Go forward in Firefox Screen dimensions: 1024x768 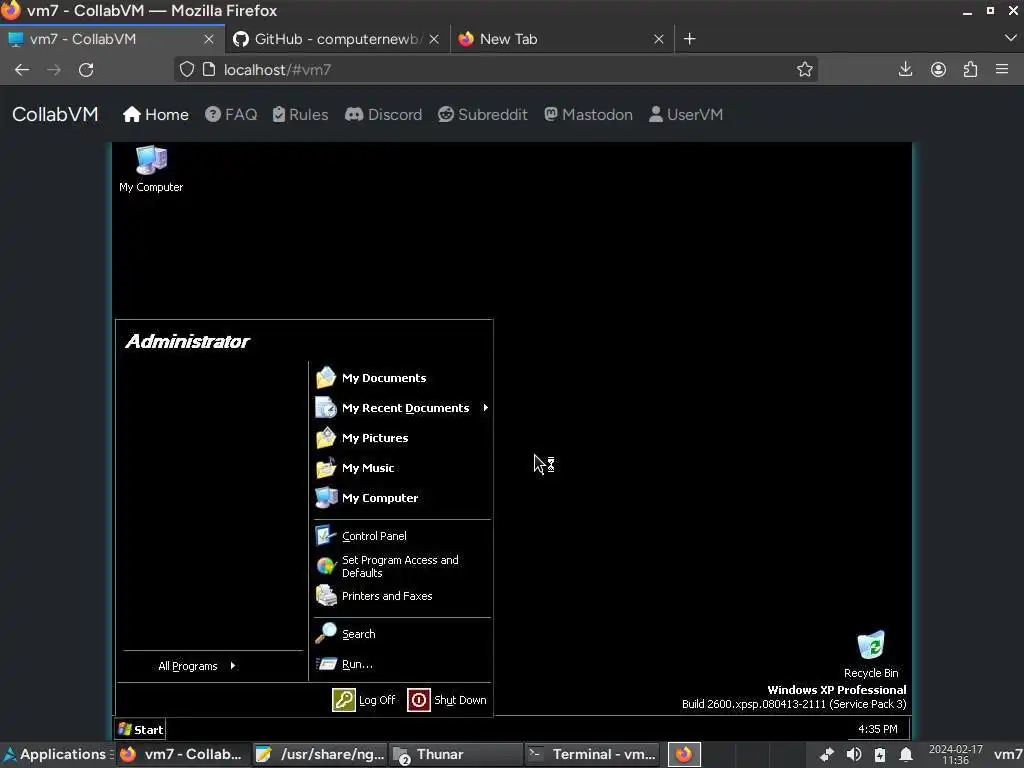(x=54, y=70)
